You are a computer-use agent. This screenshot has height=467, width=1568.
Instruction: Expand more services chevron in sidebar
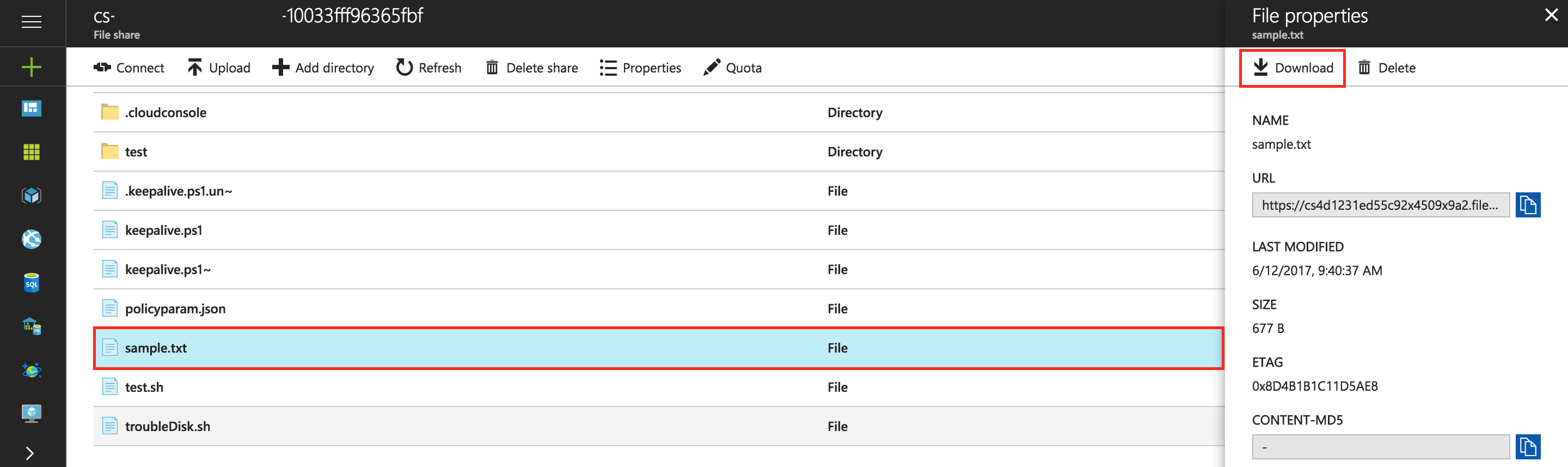(30, 453)
